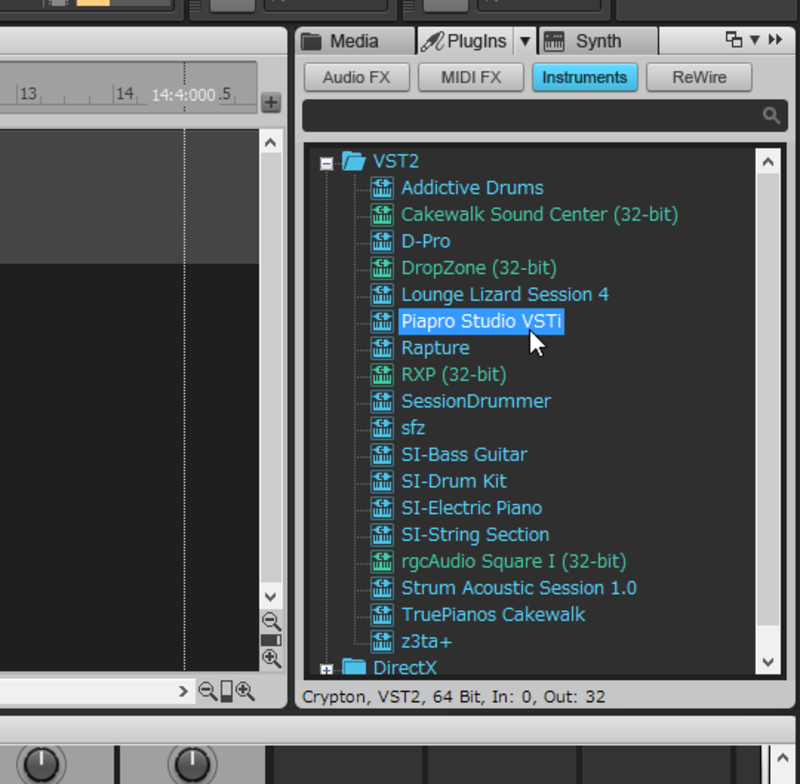Viewport: 800px width, 784px height.
Task: Click the SessionDrummer plugin icon
Action: coord(382,401)
